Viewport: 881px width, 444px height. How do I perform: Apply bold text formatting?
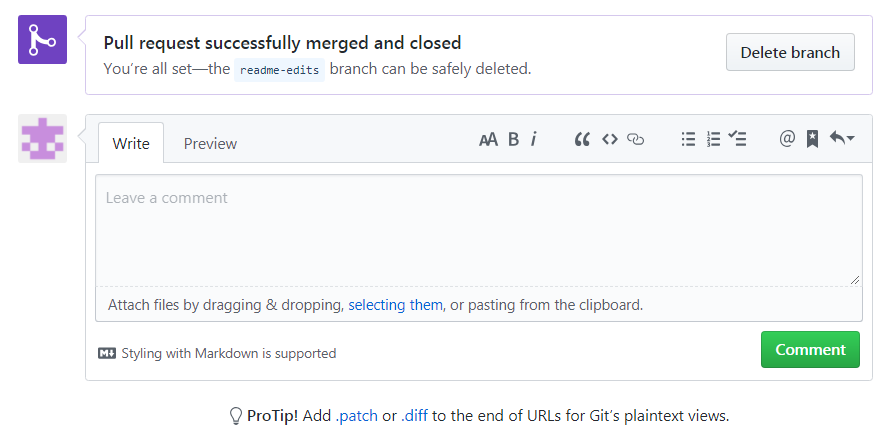pyautogui.click(x=513, y=140)
